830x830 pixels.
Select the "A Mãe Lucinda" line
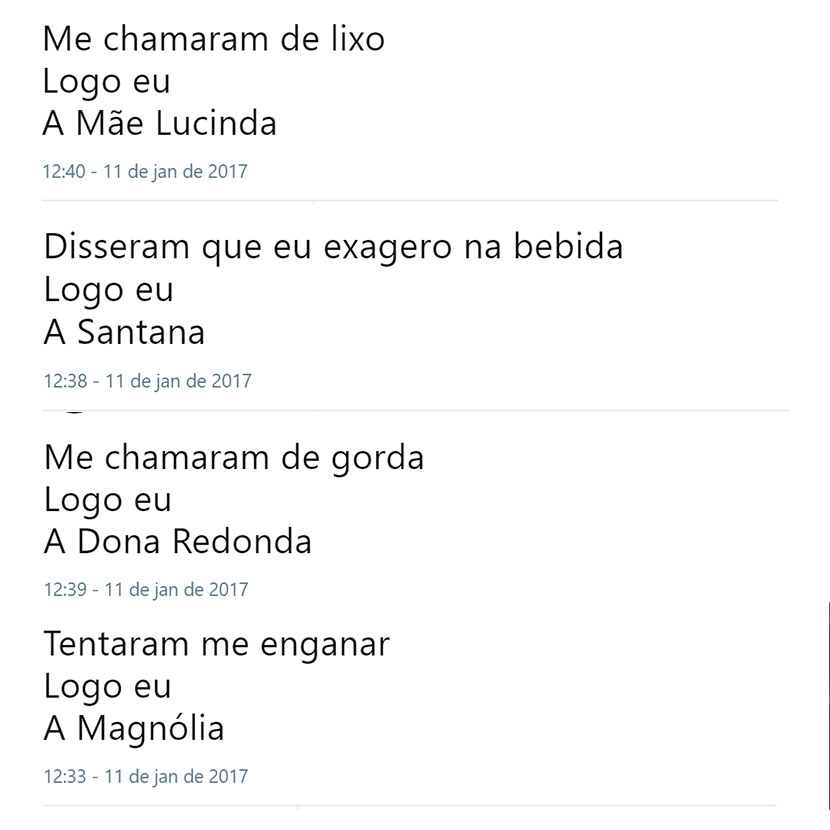(159, 123)
